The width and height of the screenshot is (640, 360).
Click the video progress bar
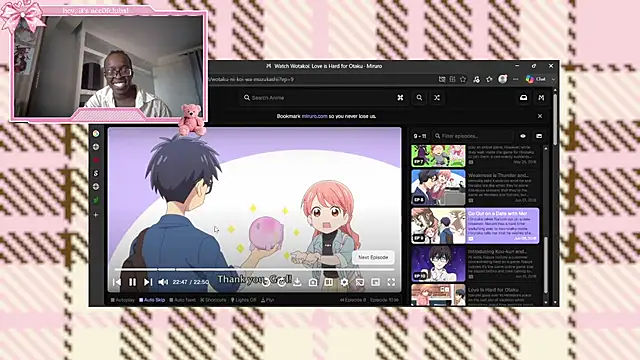click(254, 269)
